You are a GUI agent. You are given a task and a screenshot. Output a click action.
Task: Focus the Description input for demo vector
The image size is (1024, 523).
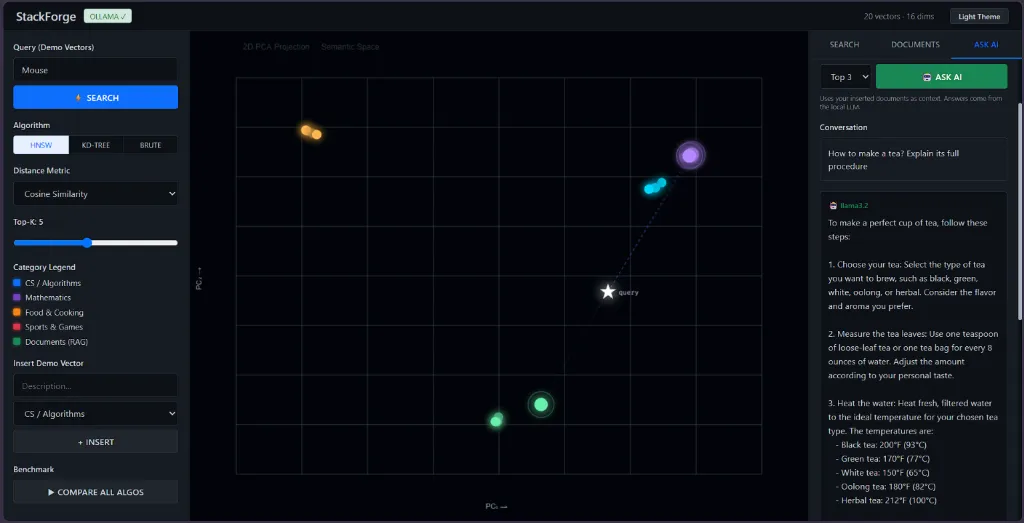click(95, 386)
